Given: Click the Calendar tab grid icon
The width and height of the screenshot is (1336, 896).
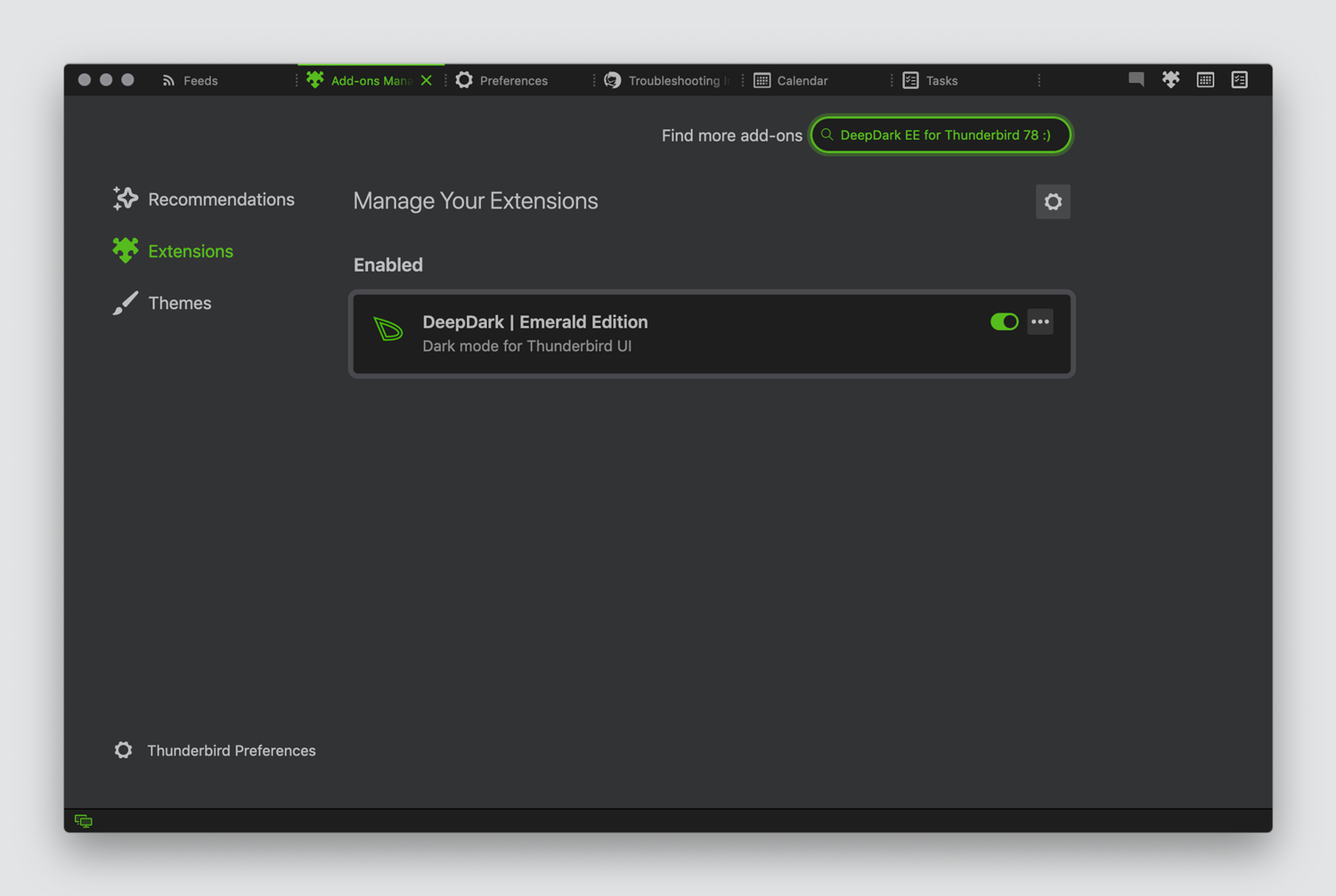Looking at the screenshot, I should point(762,80).
